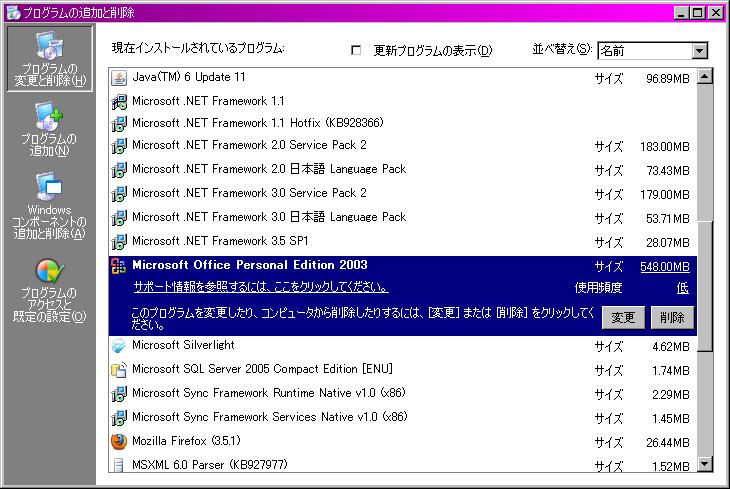Open プログラムの変更と削除 sidebar panel
Image resolution: width=730 pixels, height=489 pixels.
pyautogui.click(x=49, y=59)
